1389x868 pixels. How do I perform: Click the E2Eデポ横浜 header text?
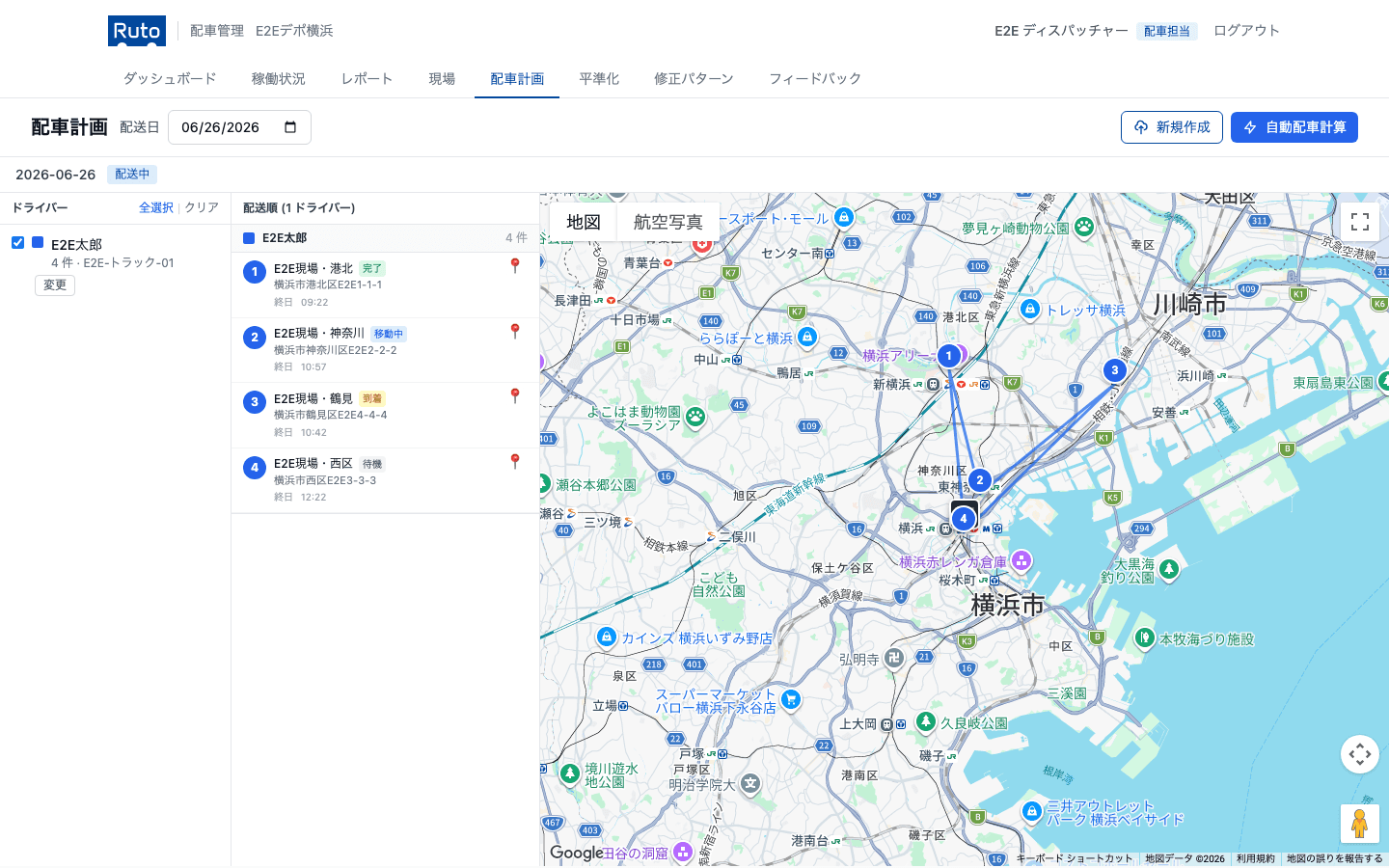pos(294,31)
